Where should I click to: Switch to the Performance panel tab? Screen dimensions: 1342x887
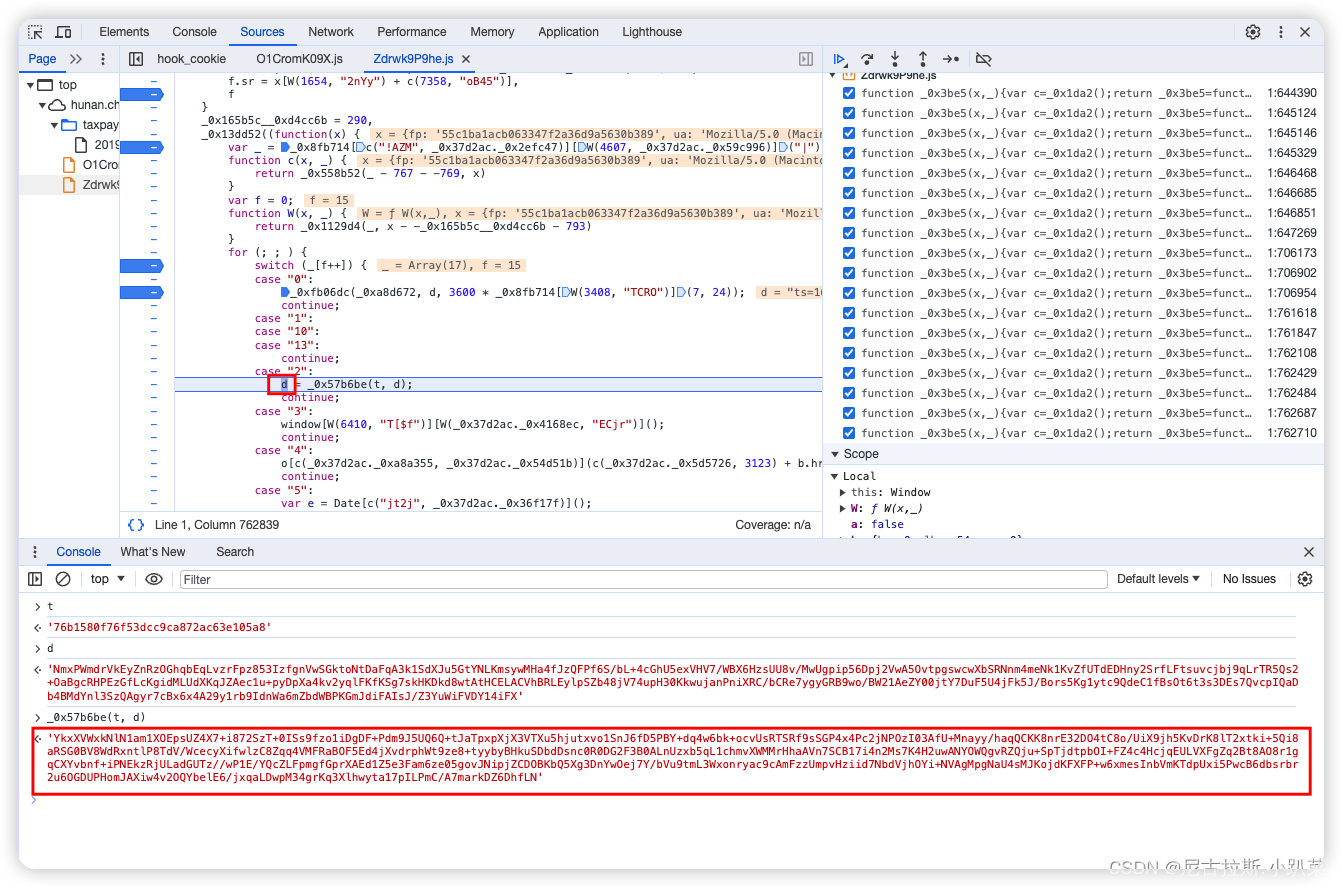pyautogui.click(x=412, y=32)
